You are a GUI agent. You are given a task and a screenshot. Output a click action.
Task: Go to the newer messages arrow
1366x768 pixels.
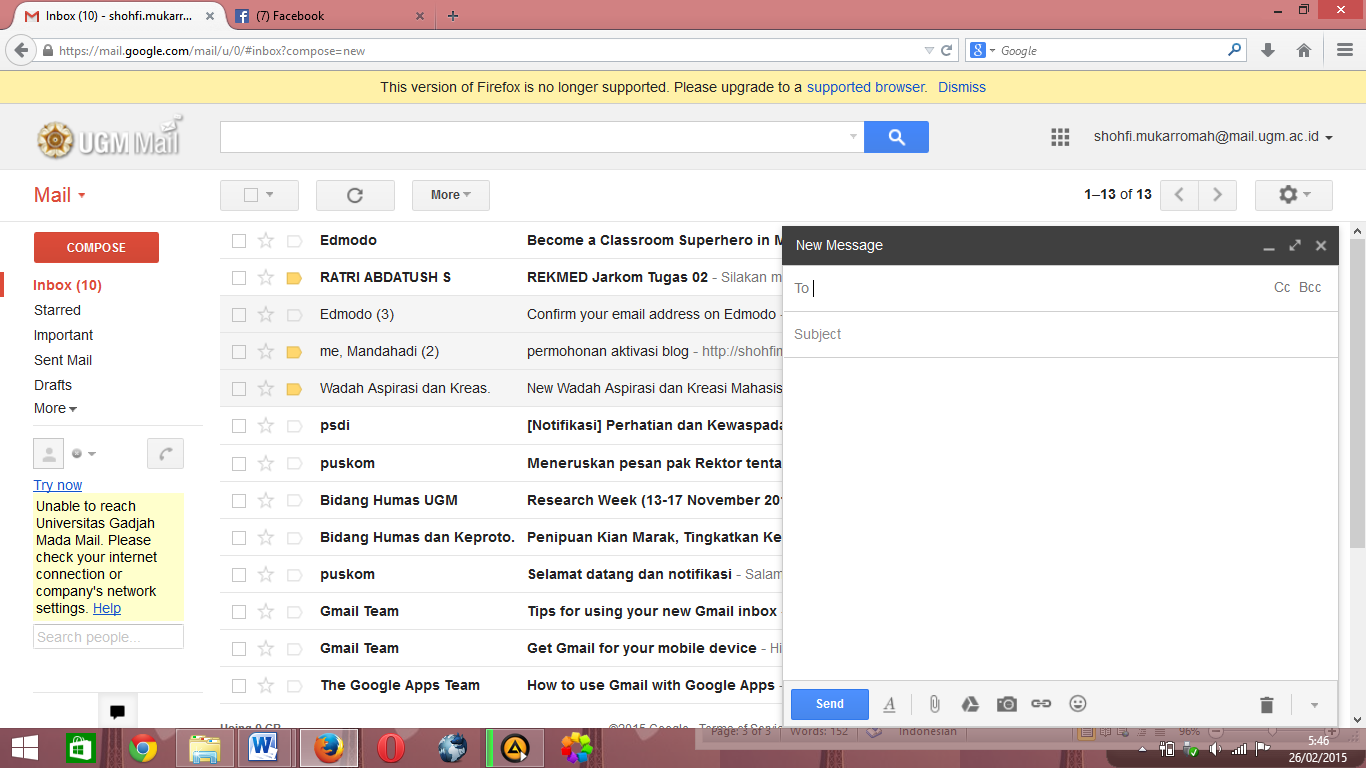pyautogui.click(x=1179, y=195)
